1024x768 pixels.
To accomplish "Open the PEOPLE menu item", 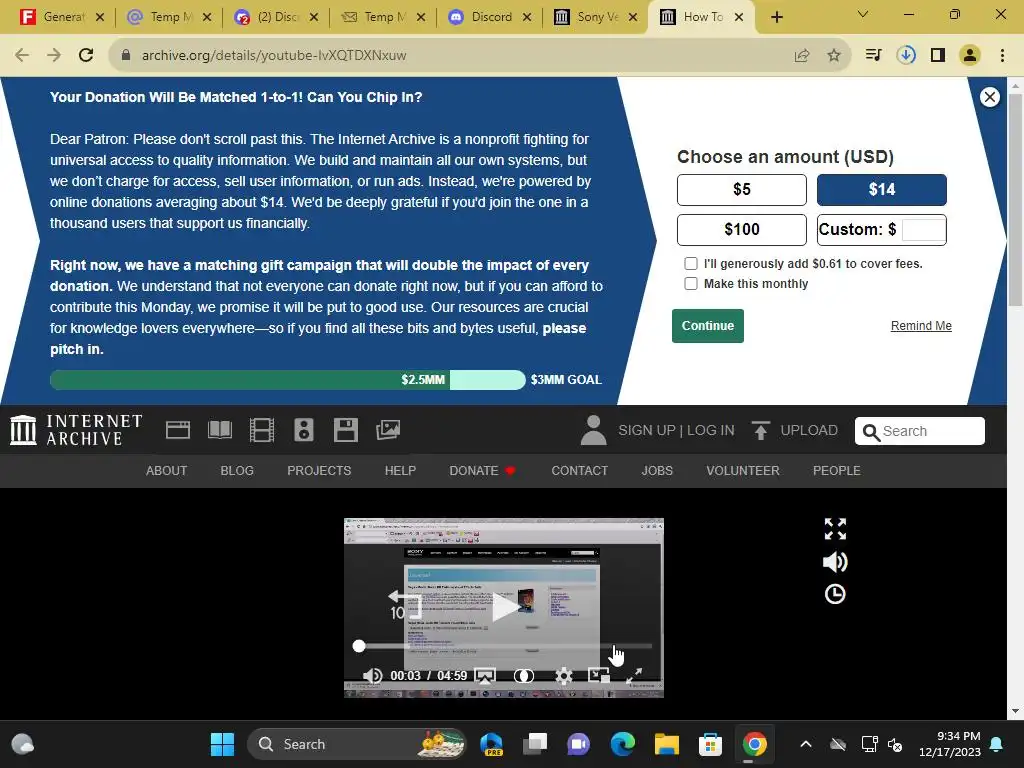I will 837,470.
